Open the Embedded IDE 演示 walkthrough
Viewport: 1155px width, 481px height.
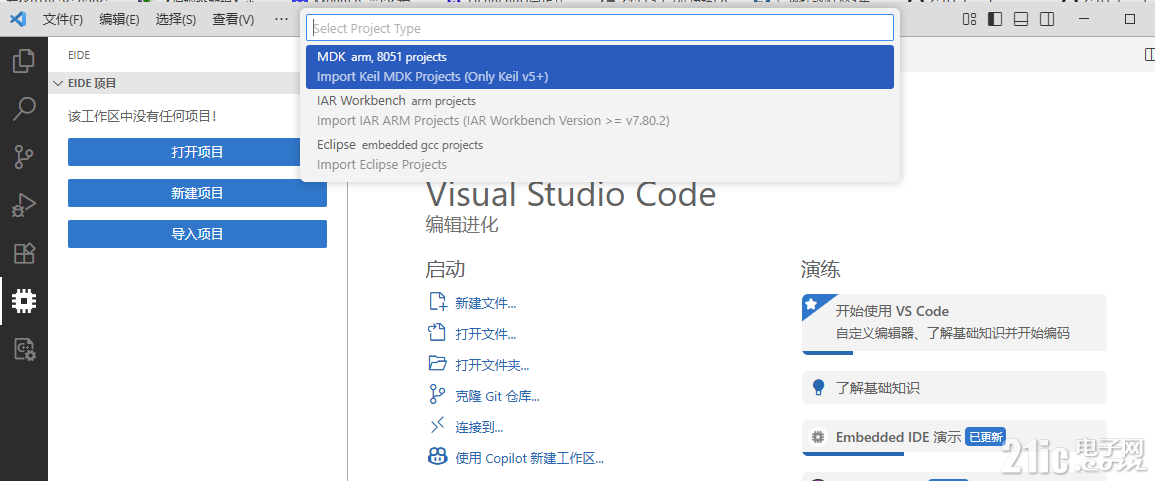pos(954,438)
